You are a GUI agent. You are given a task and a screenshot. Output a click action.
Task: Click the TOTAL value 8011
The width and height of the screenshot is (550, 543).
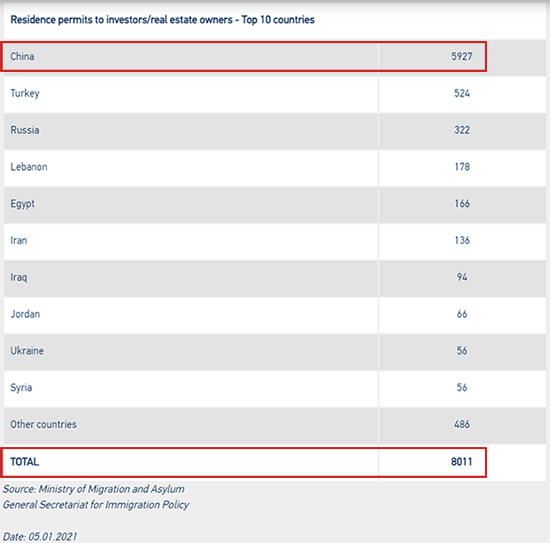click(x=461, y=462)
